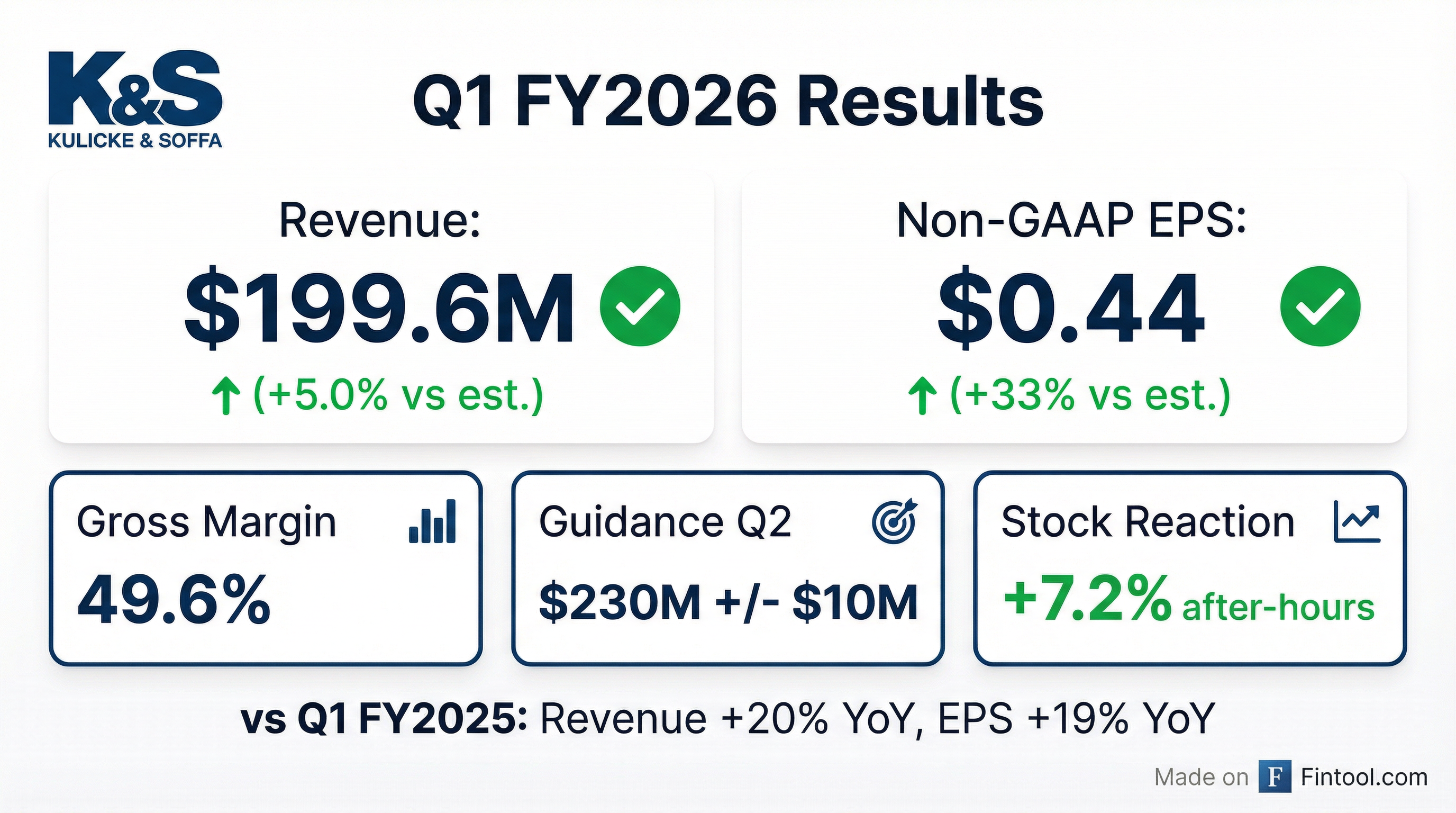Viewport: 1456px width, 813px height.
Task: Click the target icon in Guidance Q2
Action: tap(895, 521)
